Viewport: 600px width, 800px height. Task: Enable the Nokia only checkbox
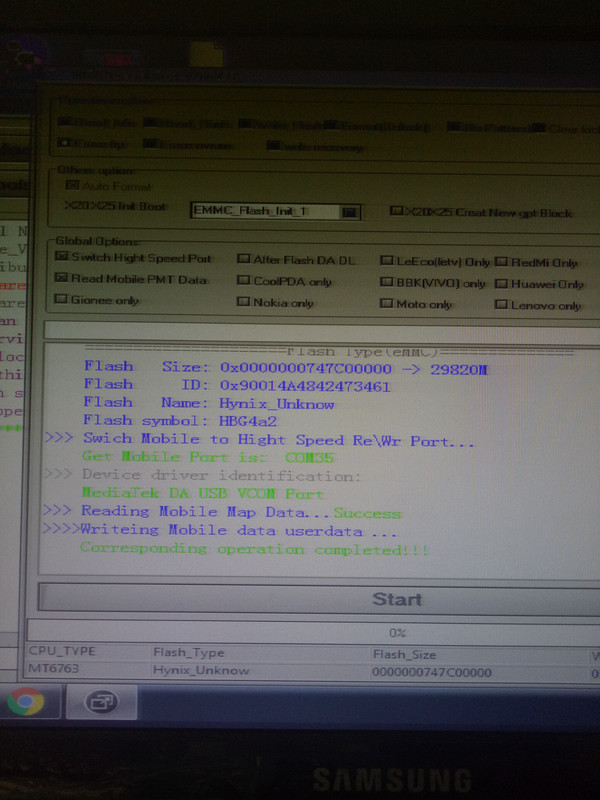click(243, 302)
